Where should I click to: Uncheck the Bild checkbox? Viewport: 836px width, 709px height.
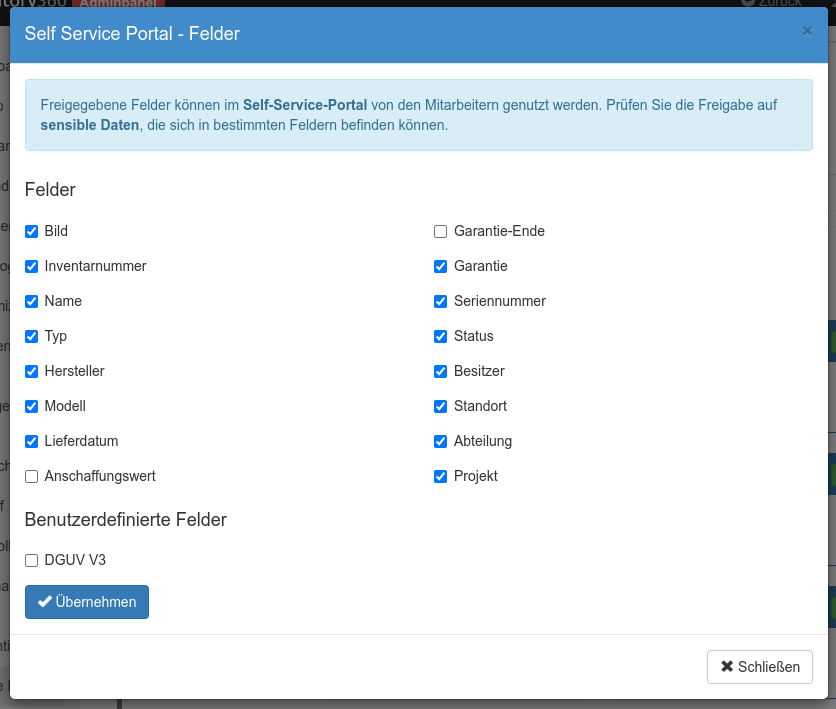coord(32,231)
